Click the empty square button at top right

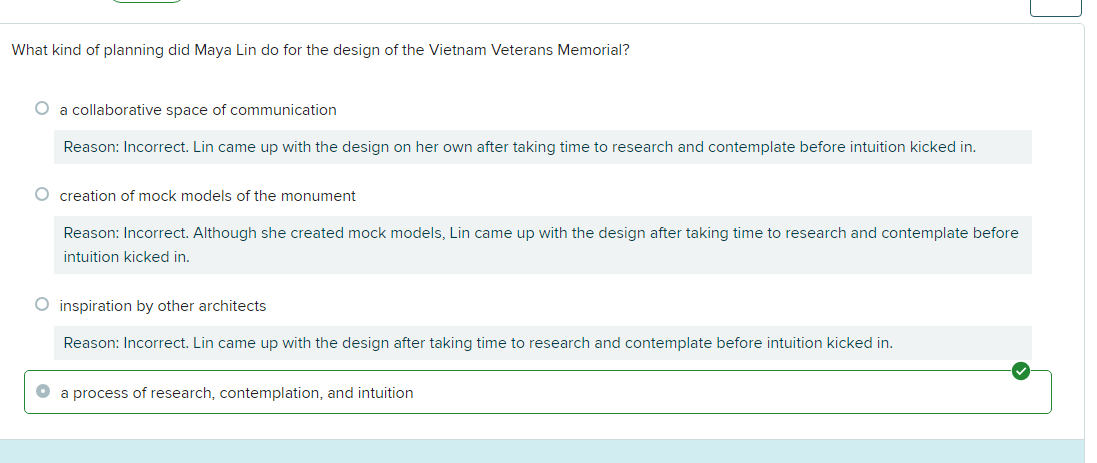coord(1055,6)
